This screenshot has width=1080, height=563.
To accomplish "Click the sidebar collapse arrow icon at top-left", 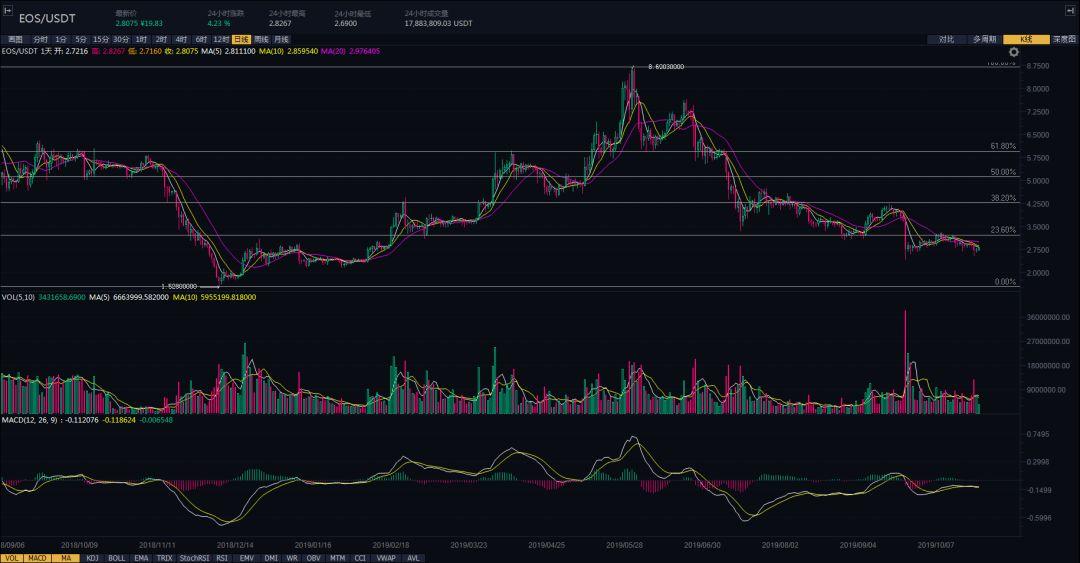I will coord(8,10).
